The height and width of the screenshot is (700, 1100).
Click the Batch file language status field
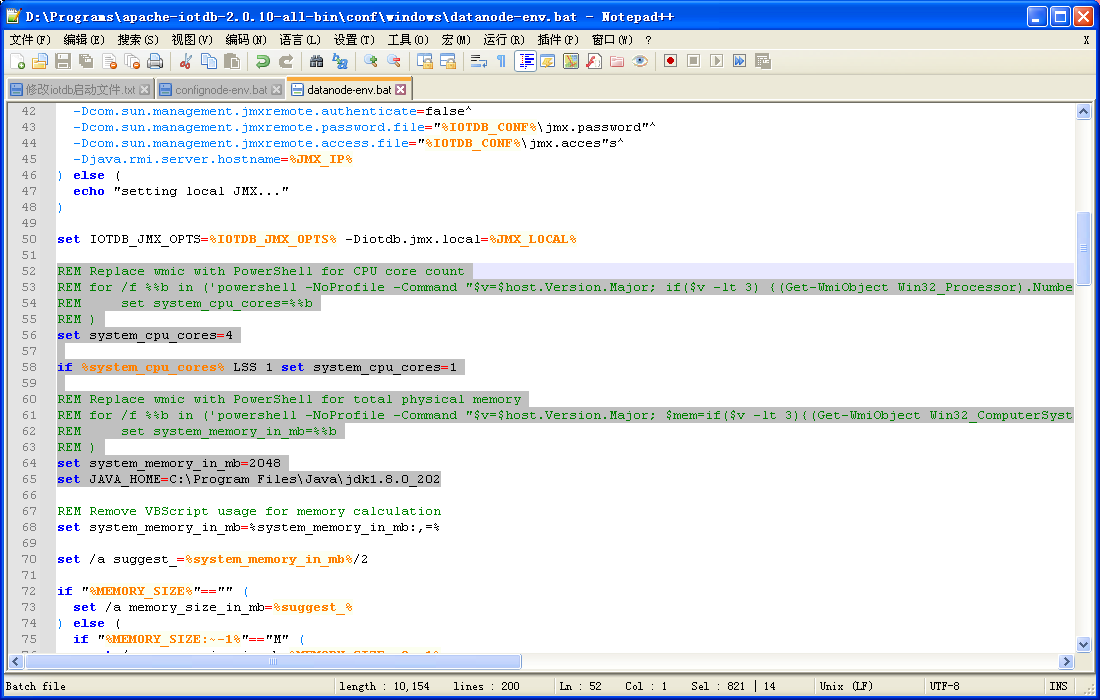point(168,687)
